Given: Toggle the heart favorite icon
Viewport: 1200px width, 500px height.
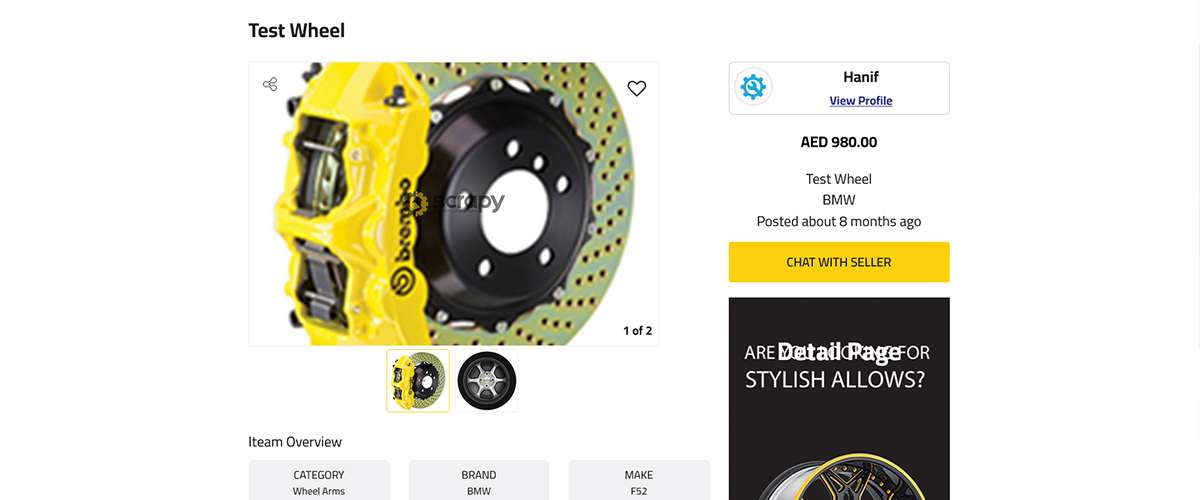Looking at the screenshot, I should (x=637, y=88).
